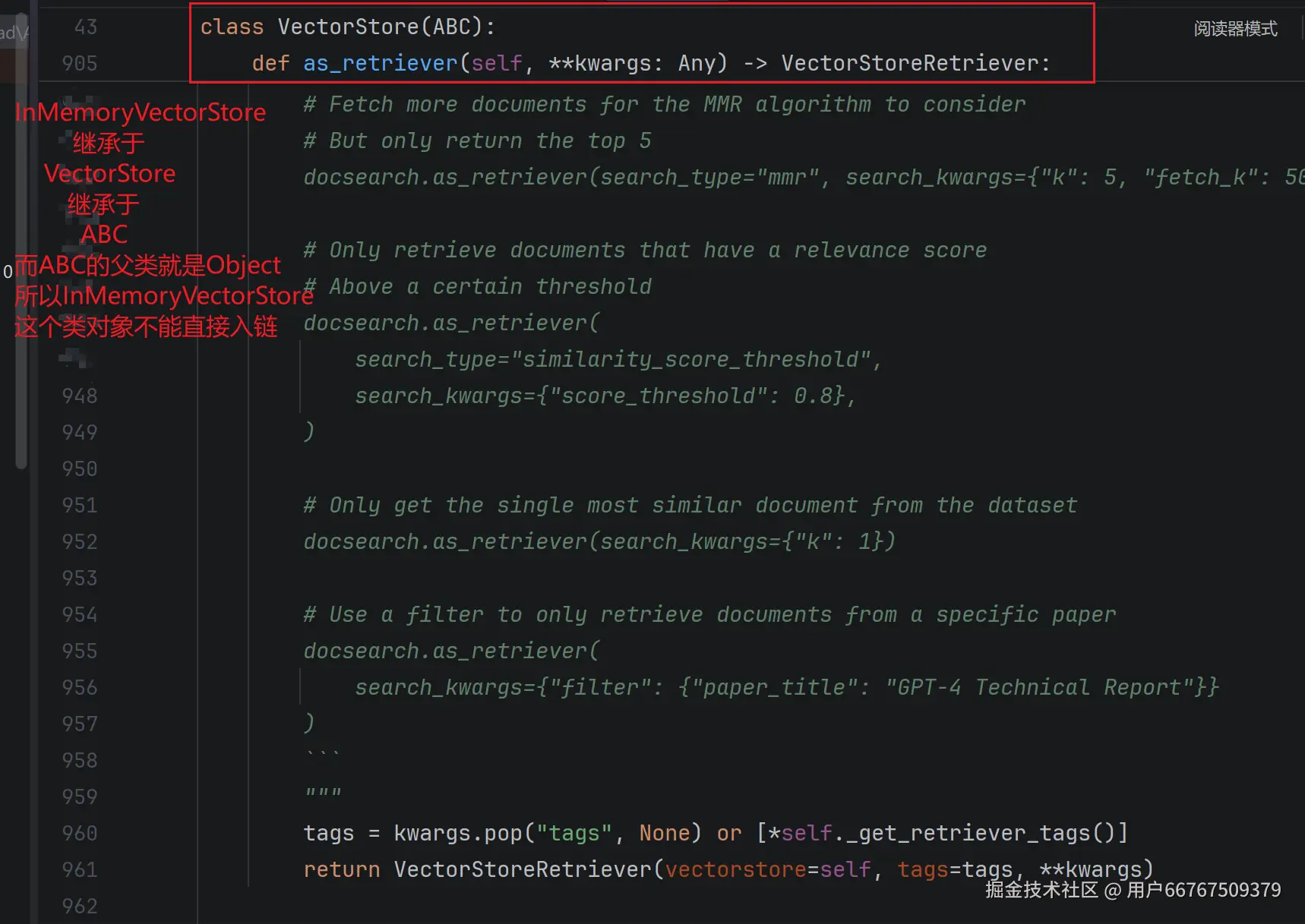Click the line with search_type="mmr"
The width and height of the screenshot is (1305, 924).
(804, 177)
